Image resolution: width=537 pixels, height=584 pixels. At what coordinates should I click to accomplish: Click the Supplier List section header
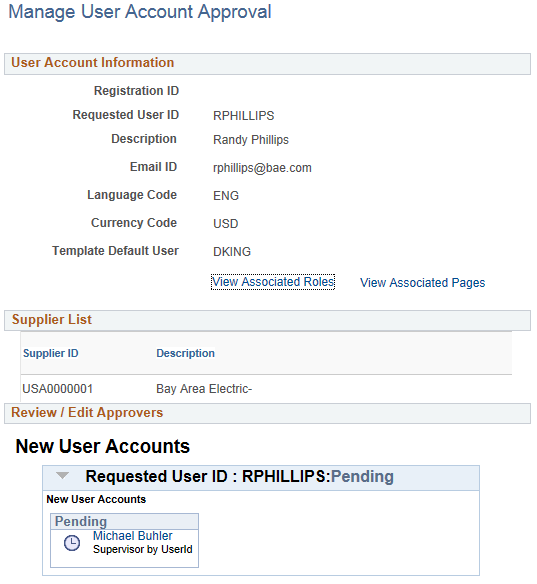pyautogui.click(x=267, y=320)
